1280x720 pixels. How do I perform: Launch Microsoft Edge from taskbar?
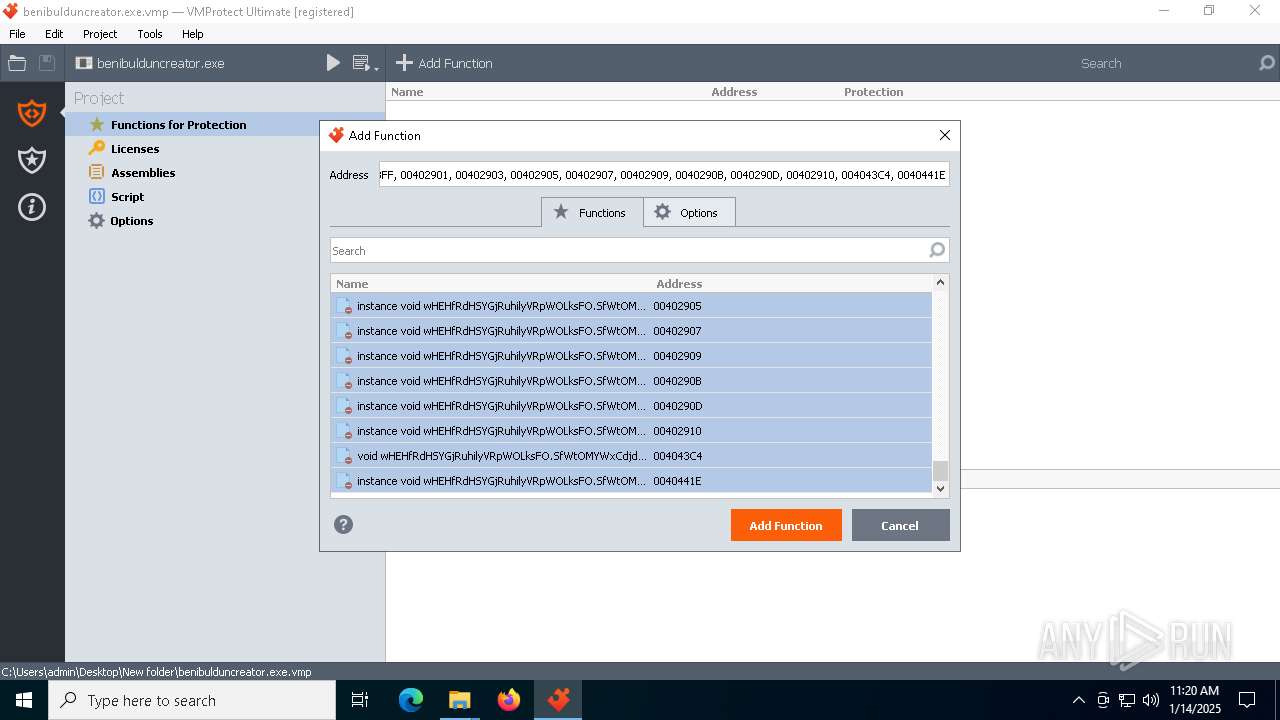click(x=411, y=701)
